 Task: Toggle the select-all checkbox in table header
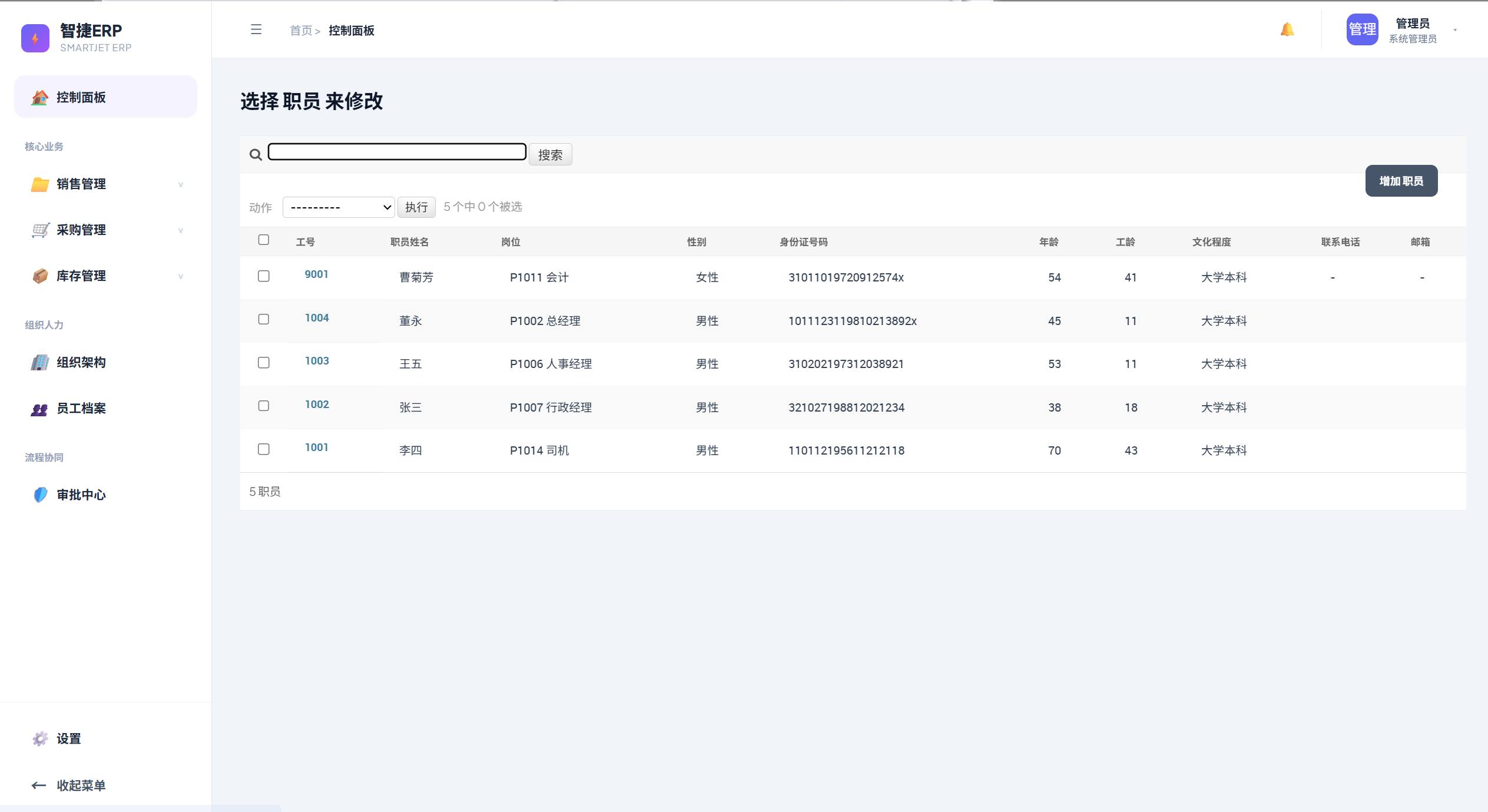(264, 240)
